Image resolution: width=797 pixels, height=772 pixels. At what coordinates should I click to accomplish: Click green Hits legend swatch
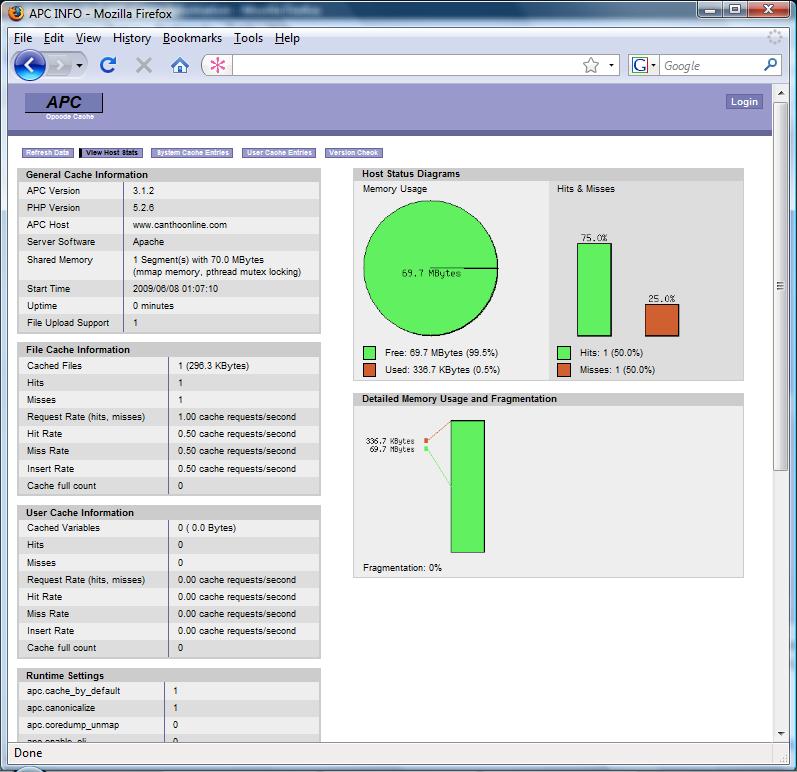click(564, 353)
